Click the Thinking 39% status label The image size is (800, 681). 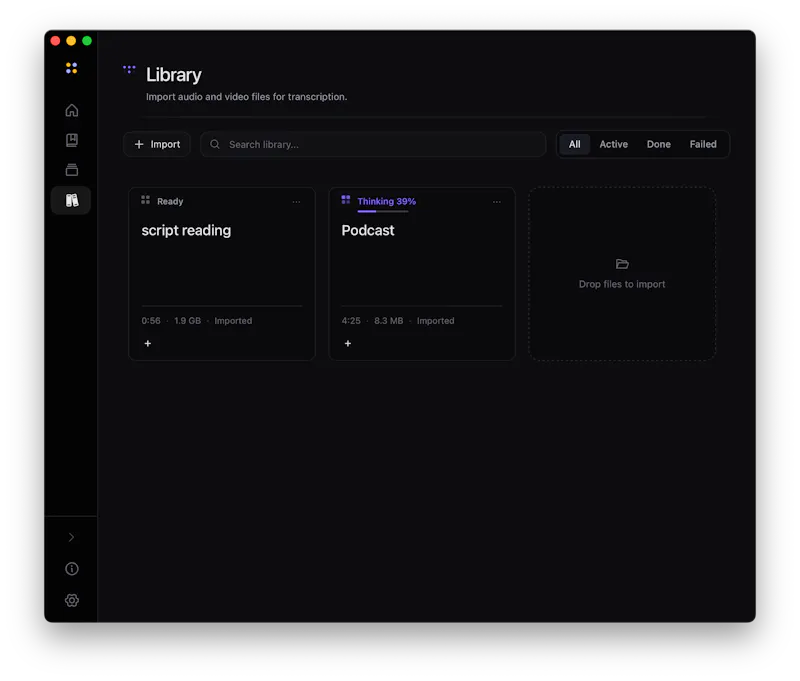[387, 201]
